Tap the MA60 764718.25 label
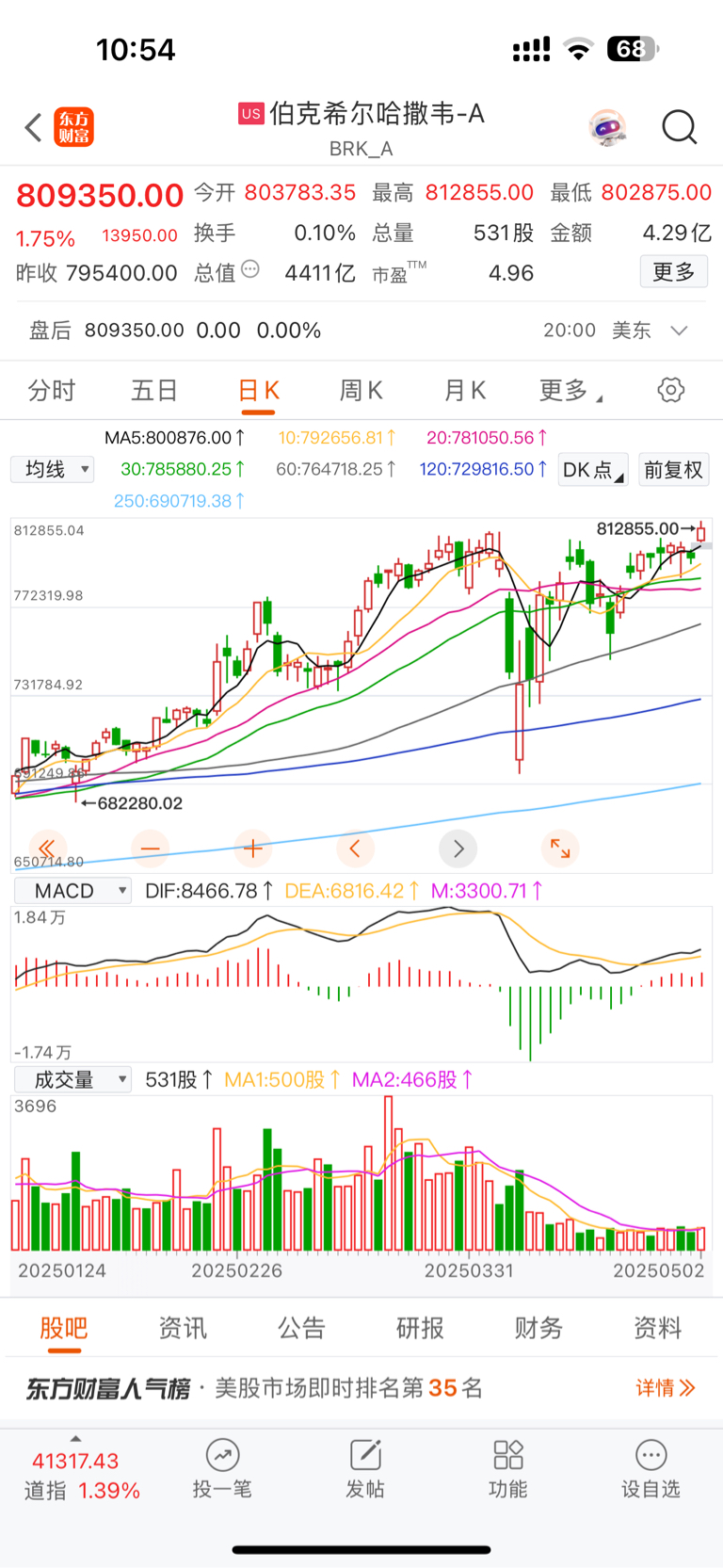 point(336,469)
